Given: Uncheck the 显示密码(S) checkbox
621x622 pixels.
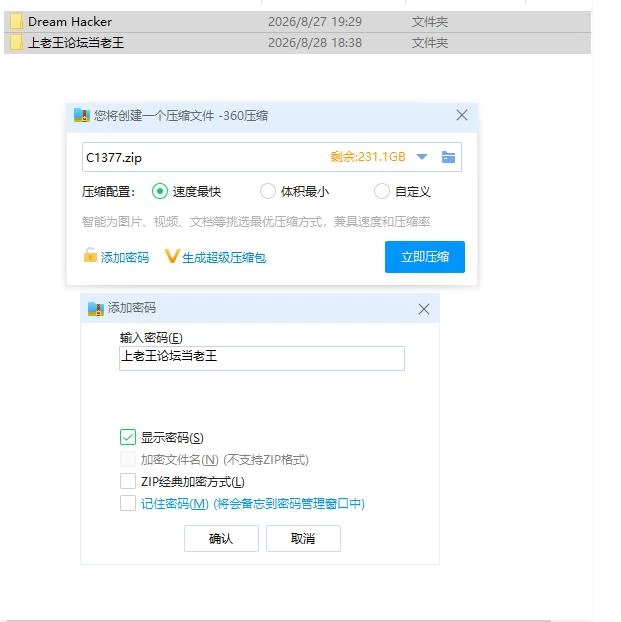Looking at the screenshot, I should [x=128, y=437].
